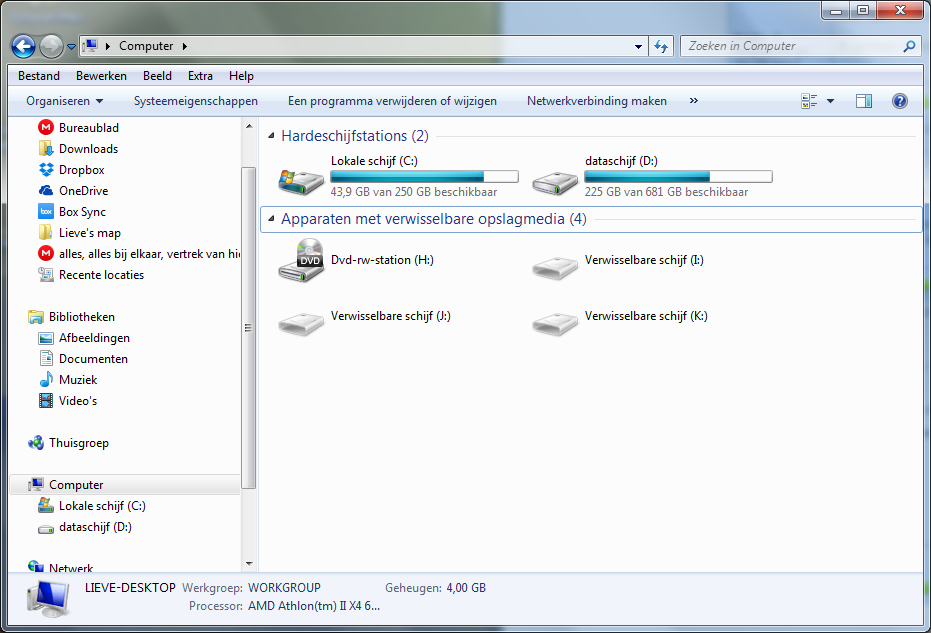Image resolution: width=931 pixels, height=633 pixels.
Task: Open the Beeld menu
Action: tap(157, 76)
